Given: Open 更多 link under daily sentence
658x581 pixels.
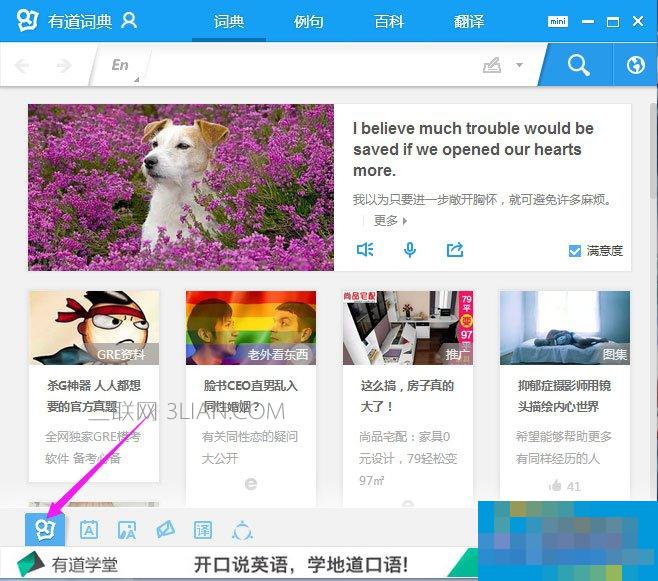Looking at the screenshot, I should click(x=390, y=221).
